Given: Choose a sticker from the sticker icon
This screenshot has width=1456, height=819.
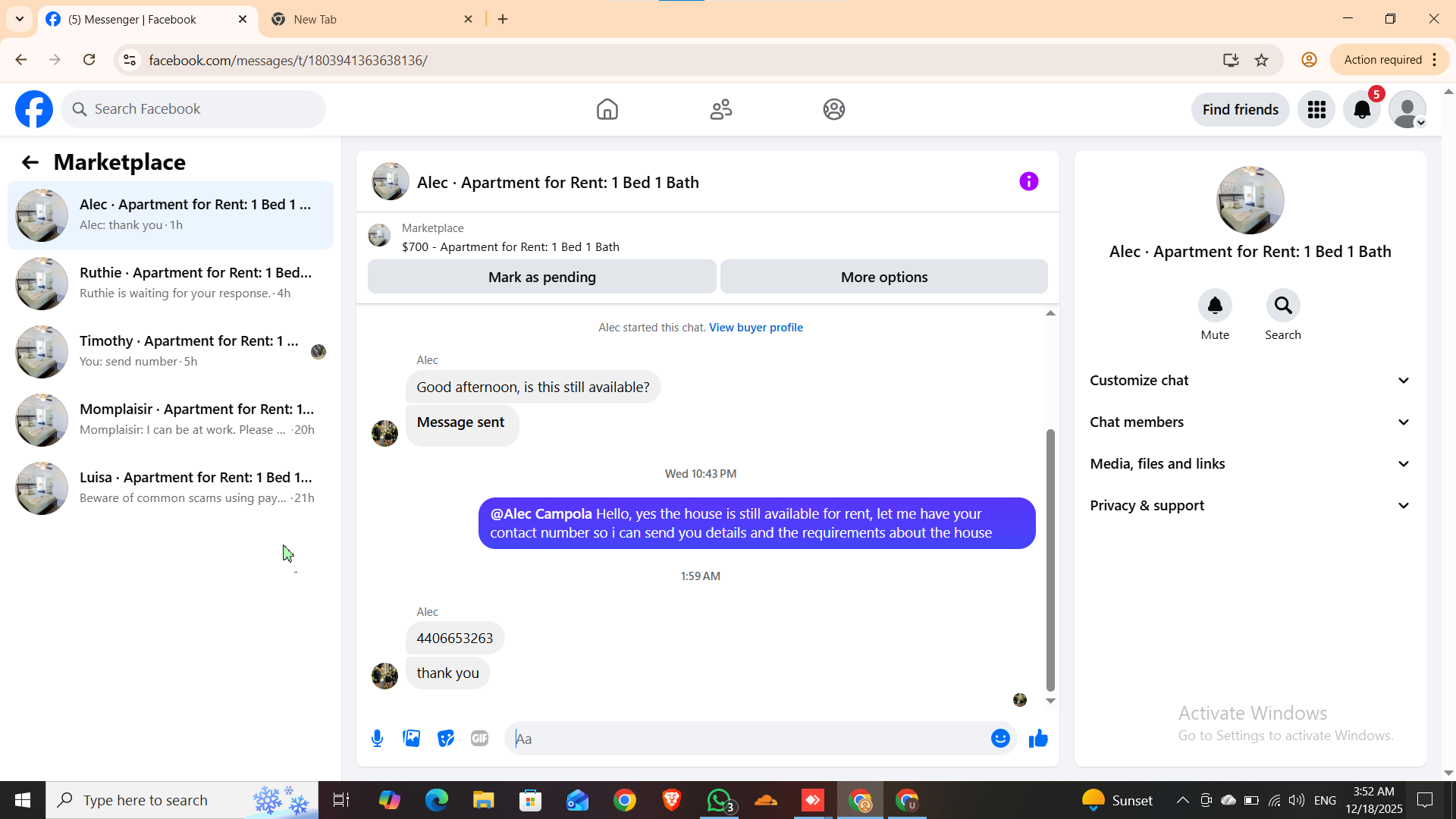Looking at the screenshot, I should click(445, 739).
